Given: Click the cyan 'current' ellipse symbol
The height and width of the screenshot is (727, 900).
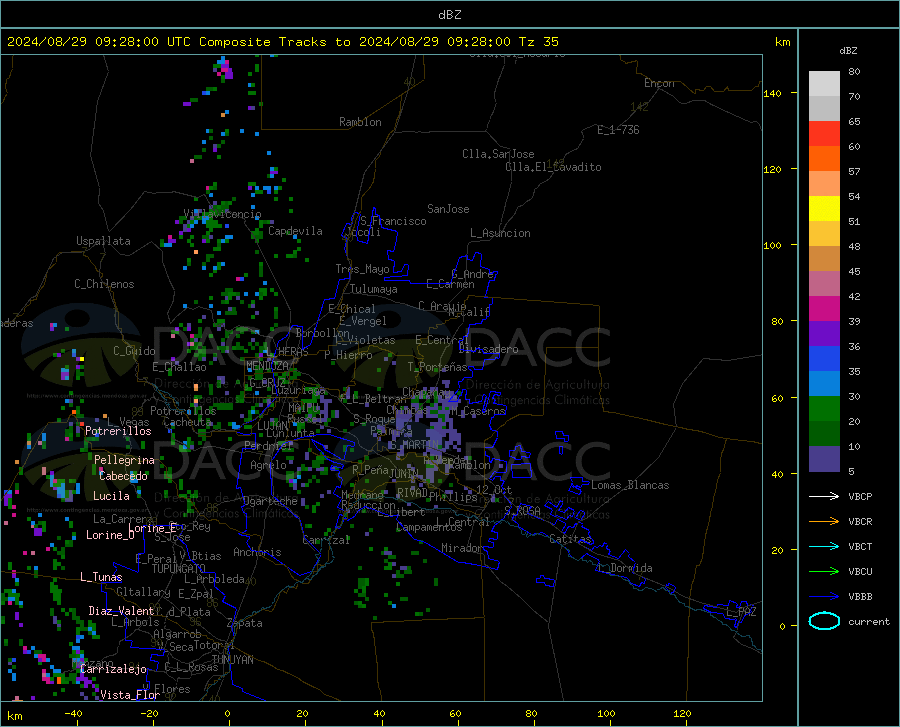Looking at the screenshot, I should pyautogui.click(x=824, y=621).
